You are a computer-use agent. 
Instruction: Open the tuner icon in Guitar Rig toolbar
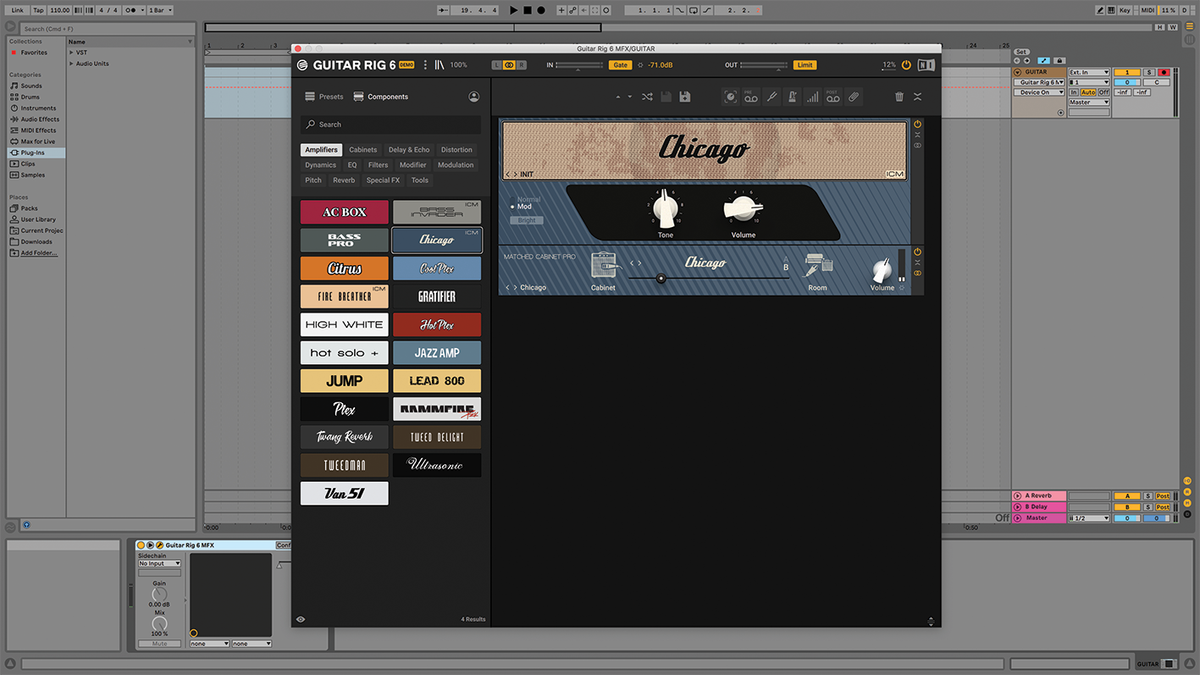(x=771, y=97)
